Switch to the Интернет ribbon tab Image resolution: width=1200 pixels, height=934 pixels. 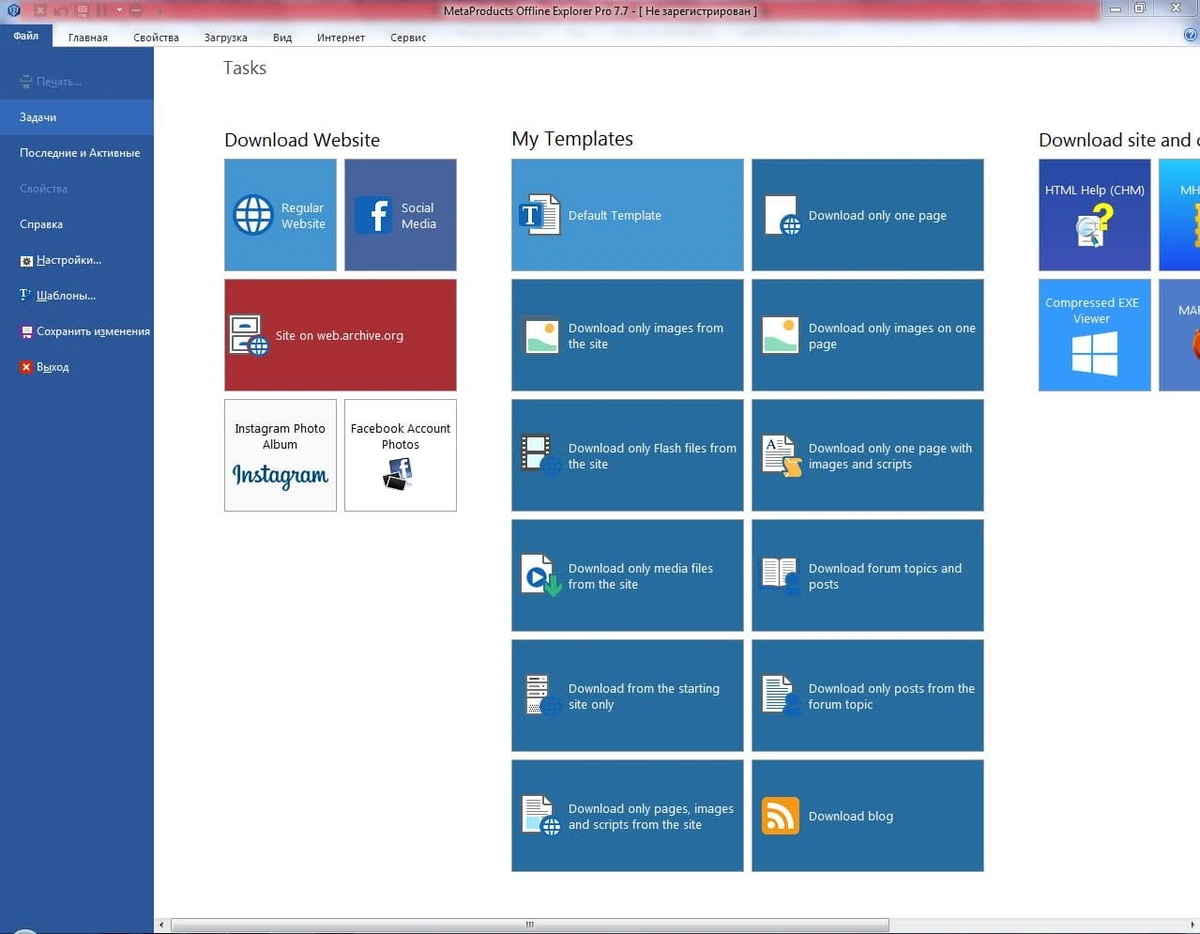pyautogui.click(x=341, y=37)
